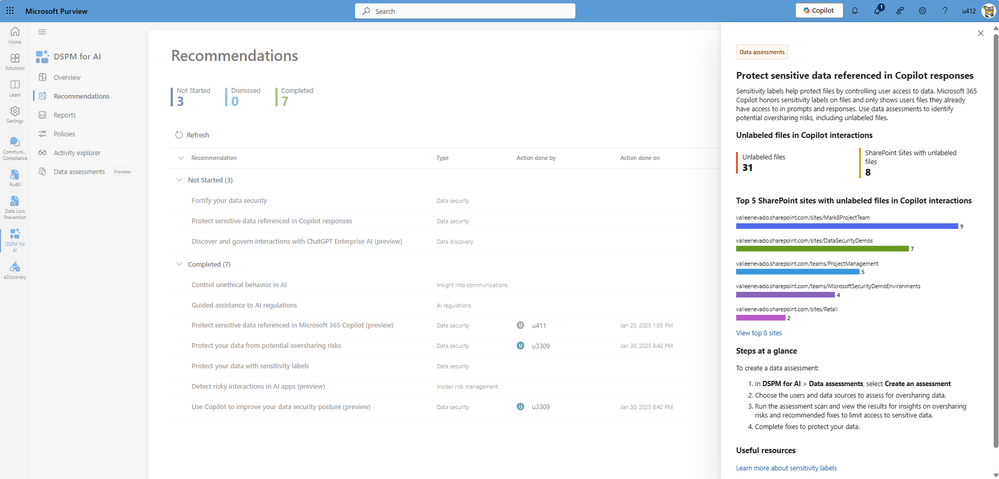Sort by Type column header

point(442,158)
